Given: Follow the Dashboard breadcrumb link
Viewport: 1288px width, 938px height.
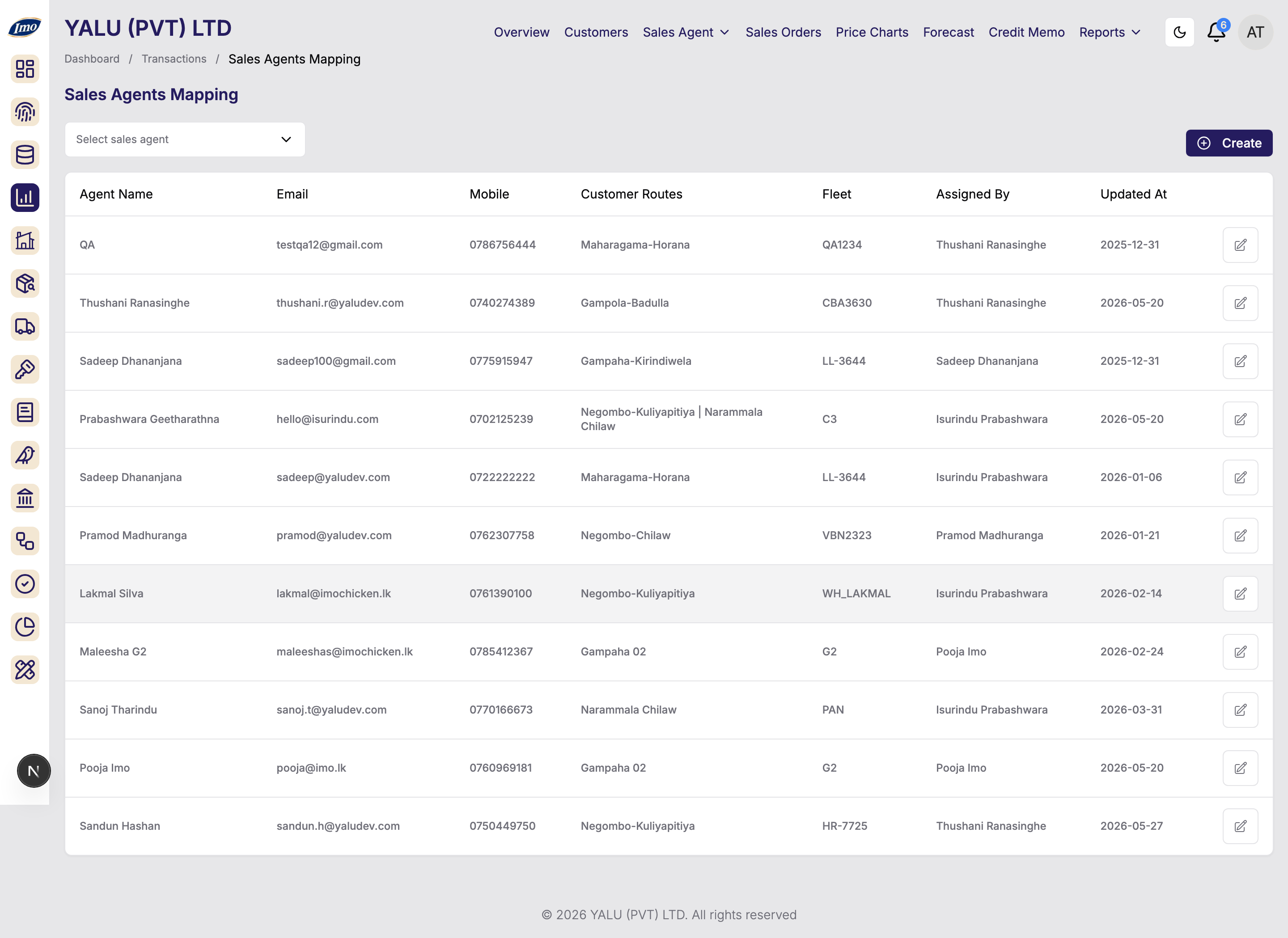Looking at the screenshot, I should click(x=92, y=59).
